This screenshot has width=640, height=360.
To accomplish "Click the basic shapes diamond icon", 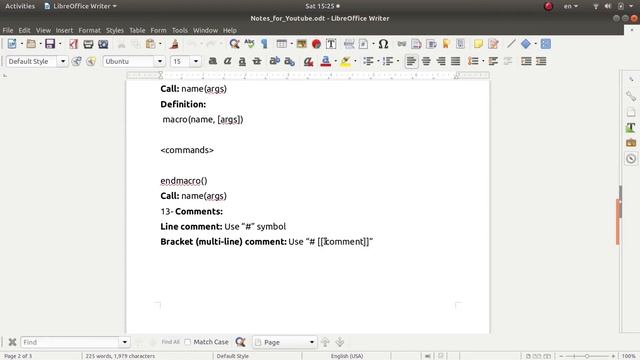I will click(x=526, y=44).
